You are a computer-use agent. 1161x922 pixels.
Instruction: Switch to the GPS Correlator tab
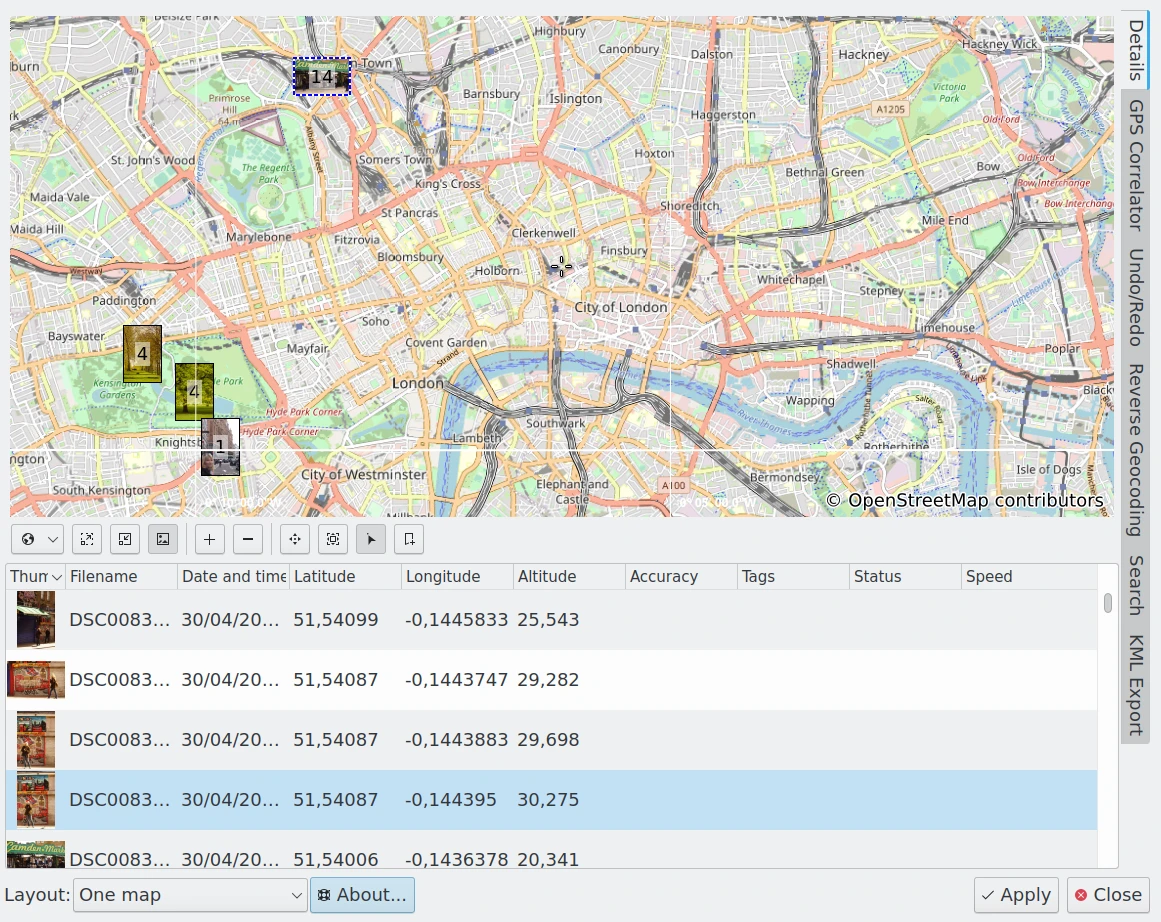click(x=1136, y=165)
